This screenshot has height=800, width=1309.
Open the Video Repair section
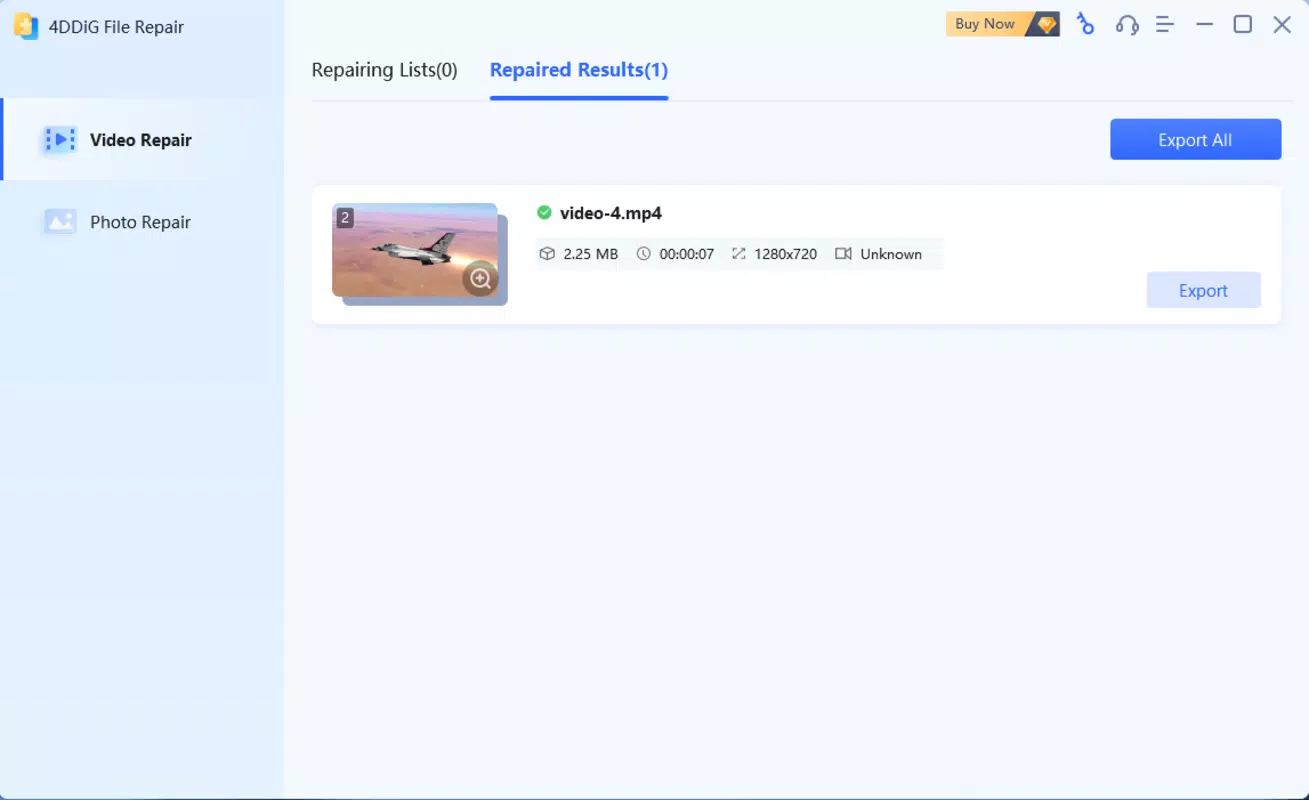coord(142,140)
